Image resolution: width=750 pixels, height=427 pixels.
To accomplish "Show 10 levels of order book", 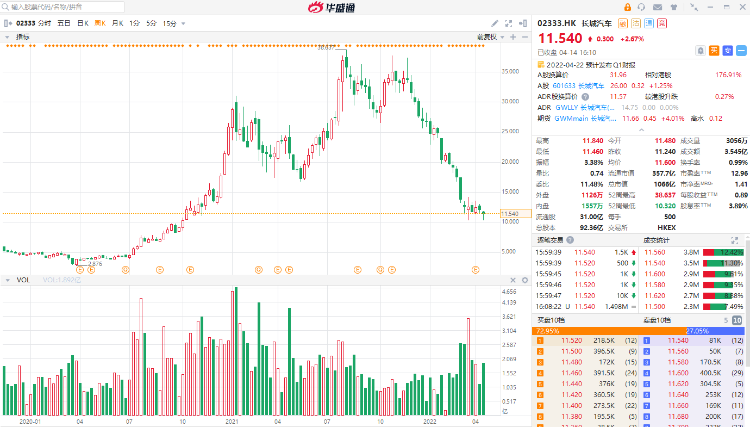I will (738, 318).
